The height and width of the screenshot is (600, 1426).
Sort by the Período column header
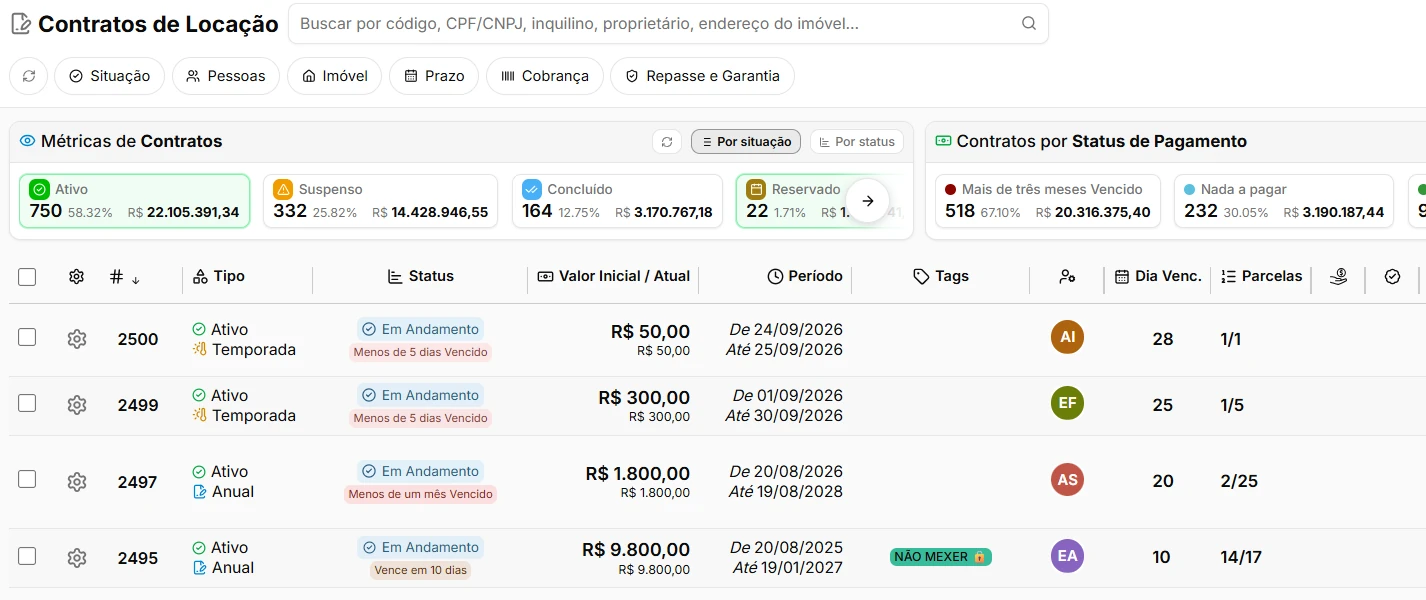(x=804, y=276)
